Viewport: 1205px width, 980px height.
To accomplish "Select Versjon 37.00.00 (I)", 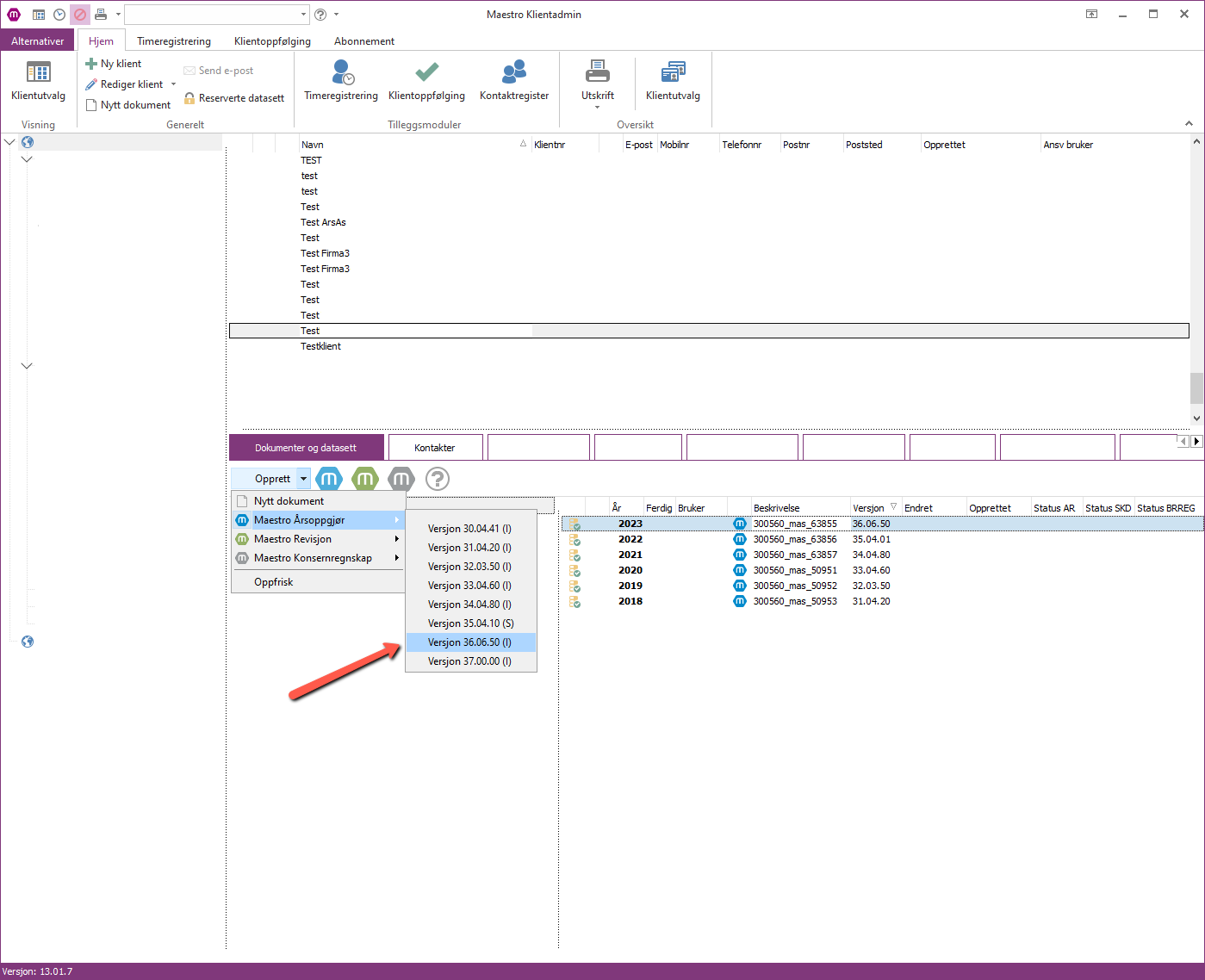I will [471, 661].
